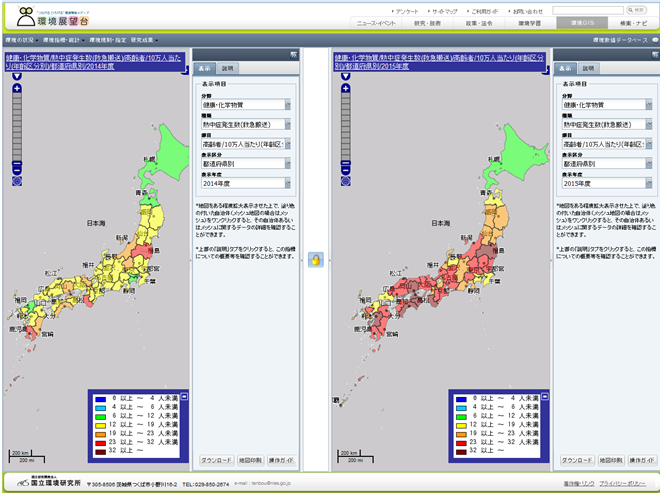The image size is (660, 493).
Task: Click the ダウンロード button in left panel
Action: (216, 461)
